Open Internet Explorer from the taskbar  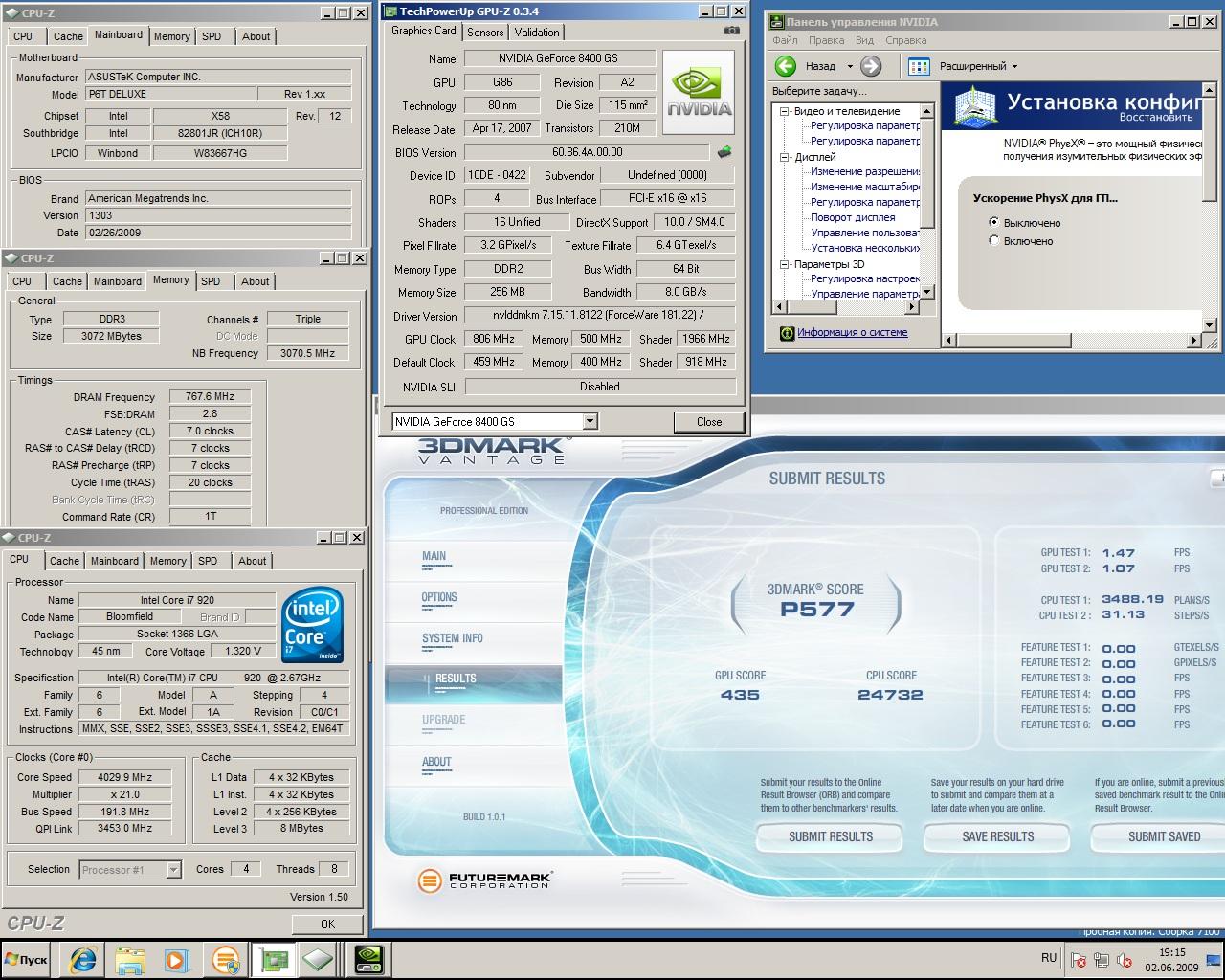[x=82, y=960]
